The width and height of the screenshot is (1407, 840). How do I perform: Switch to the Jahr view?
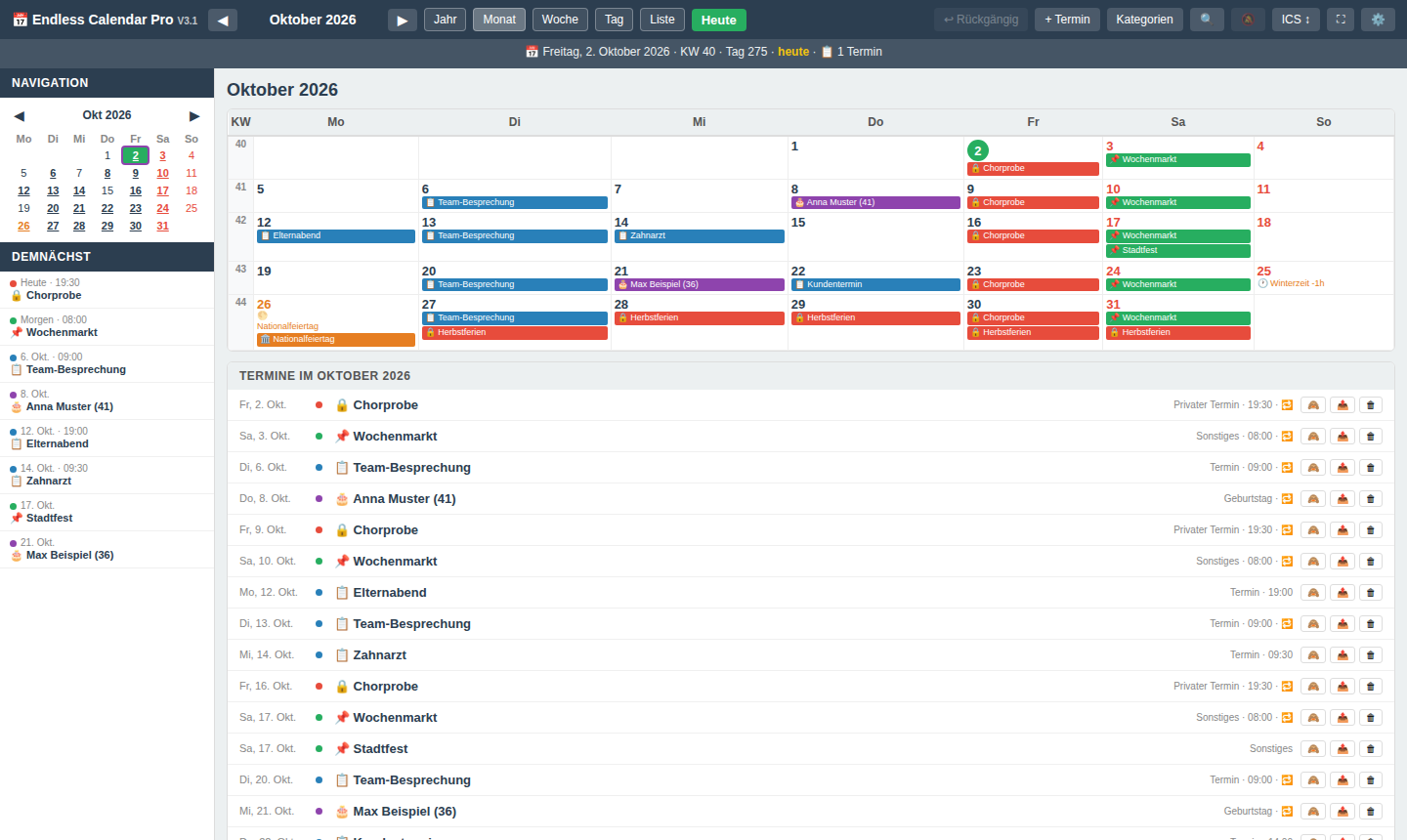[x=445, y=20]
